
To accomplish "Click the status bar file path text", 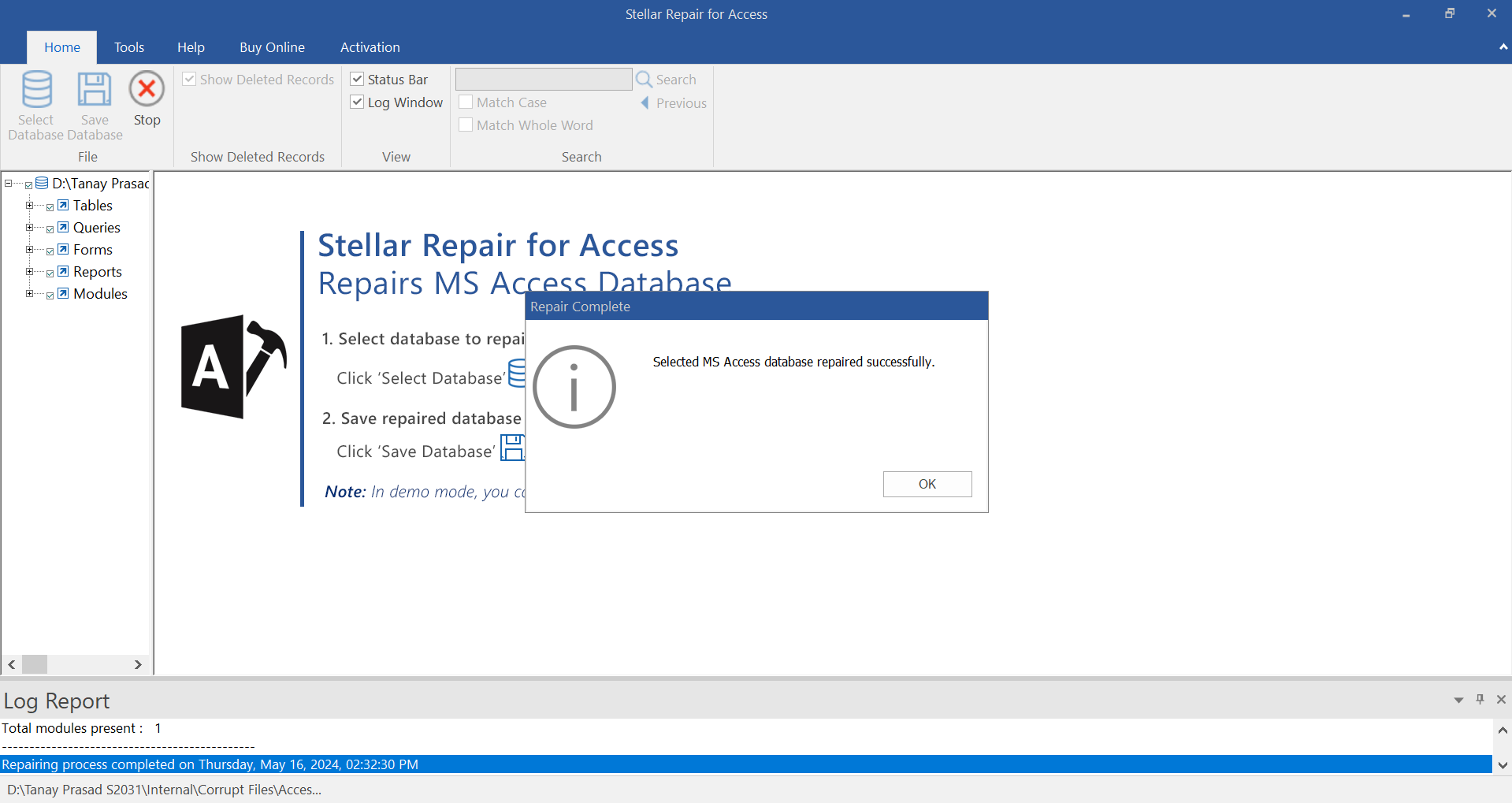I will (165, 790).
